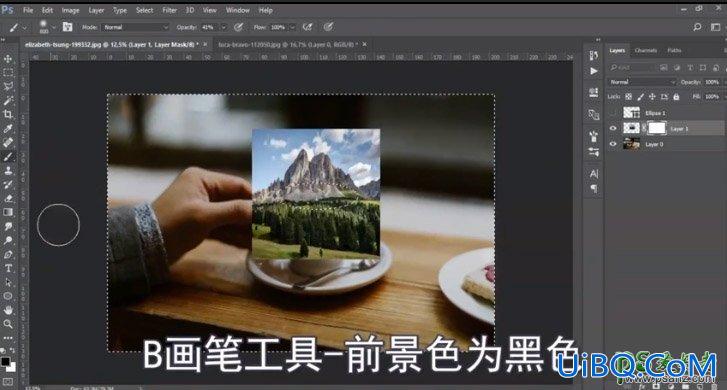Image resolution: width=727 pixels, height=390 pixels.
Task: Click the foreground black color swatch
Action: 5,362
